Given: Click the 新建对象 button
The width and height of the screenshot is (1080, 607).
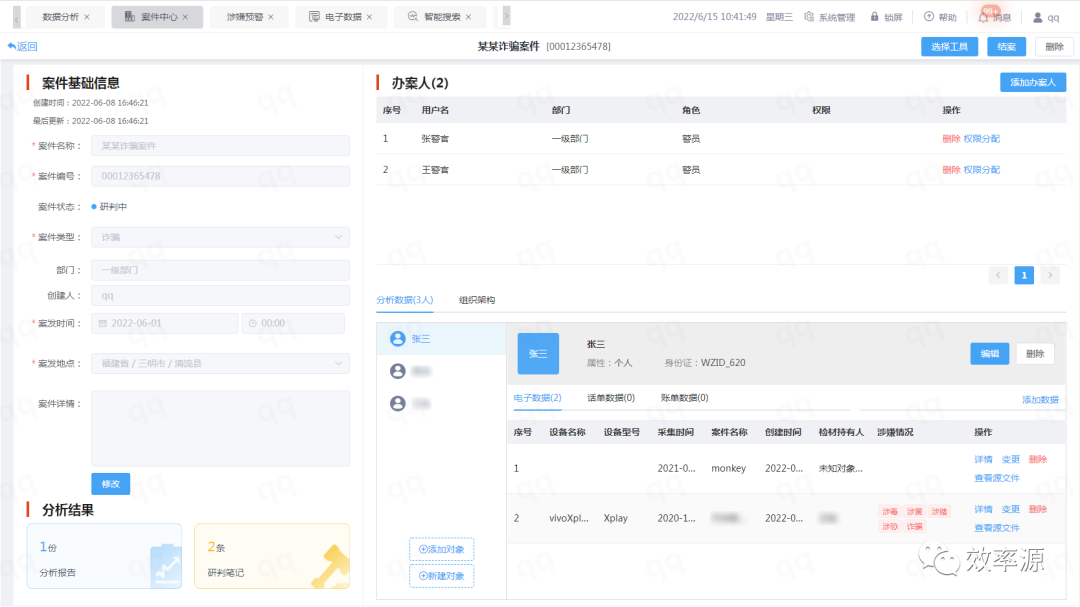Looking at the screenshot, I should [442, 575].
